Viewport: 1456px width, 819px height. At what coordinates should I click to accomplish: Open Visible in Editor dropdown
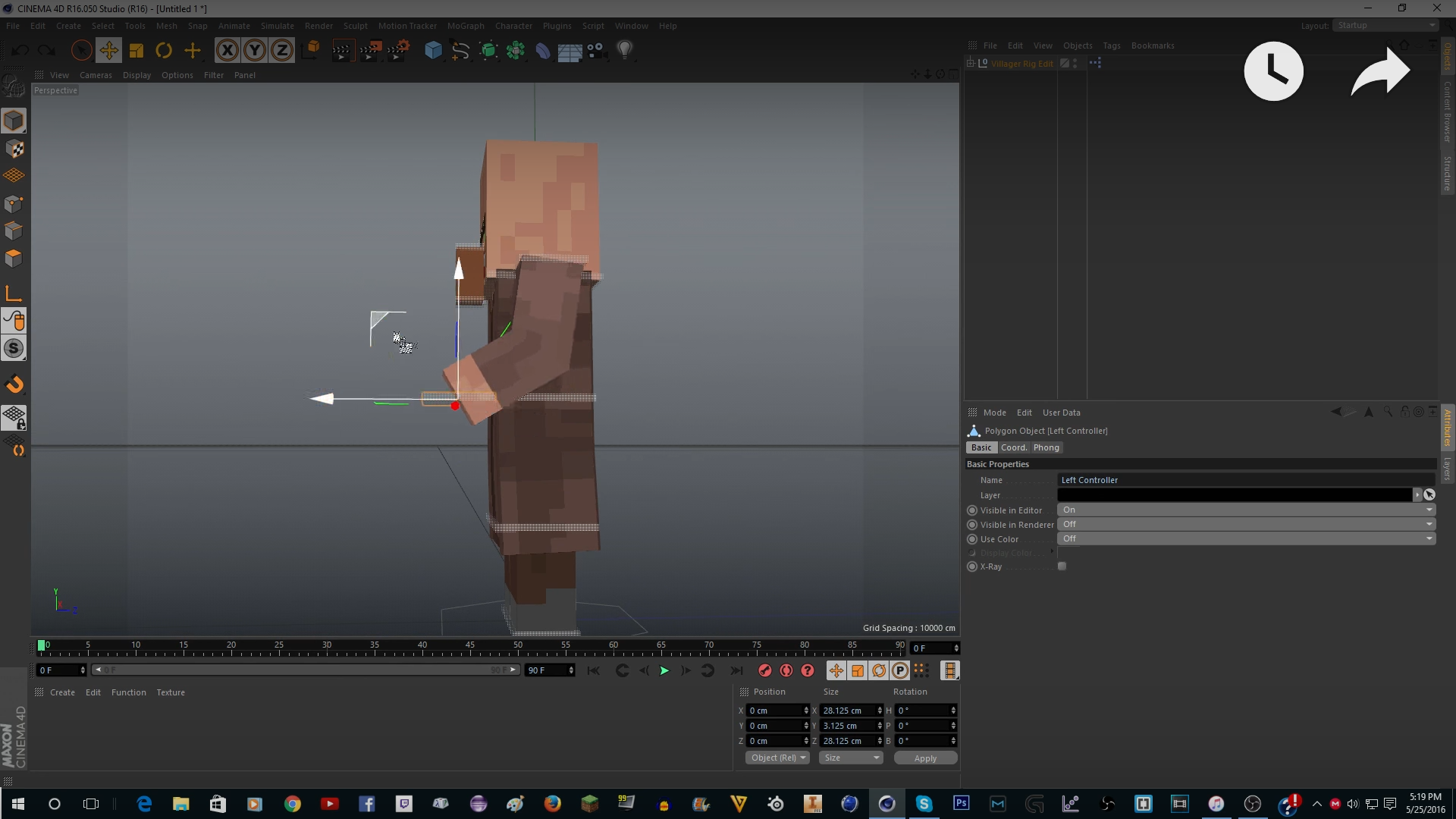(x=1246, y=510)
